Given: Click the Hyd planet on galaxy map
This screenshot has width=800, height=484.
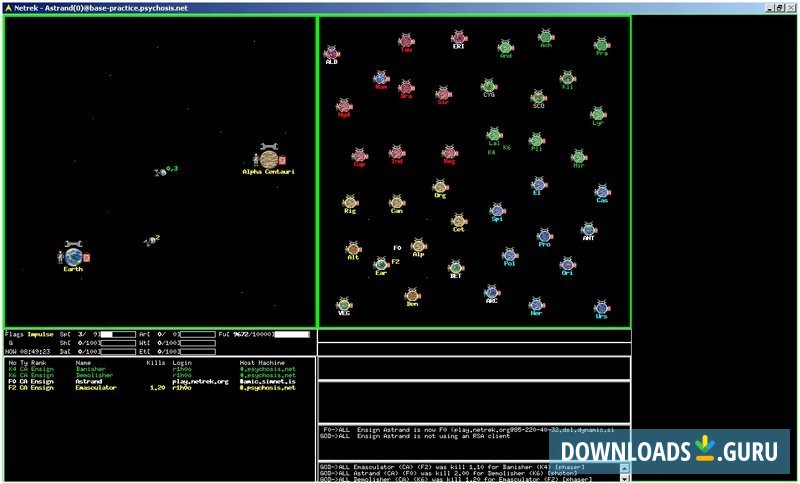Looking at the screenshot, I should (344, 105).
